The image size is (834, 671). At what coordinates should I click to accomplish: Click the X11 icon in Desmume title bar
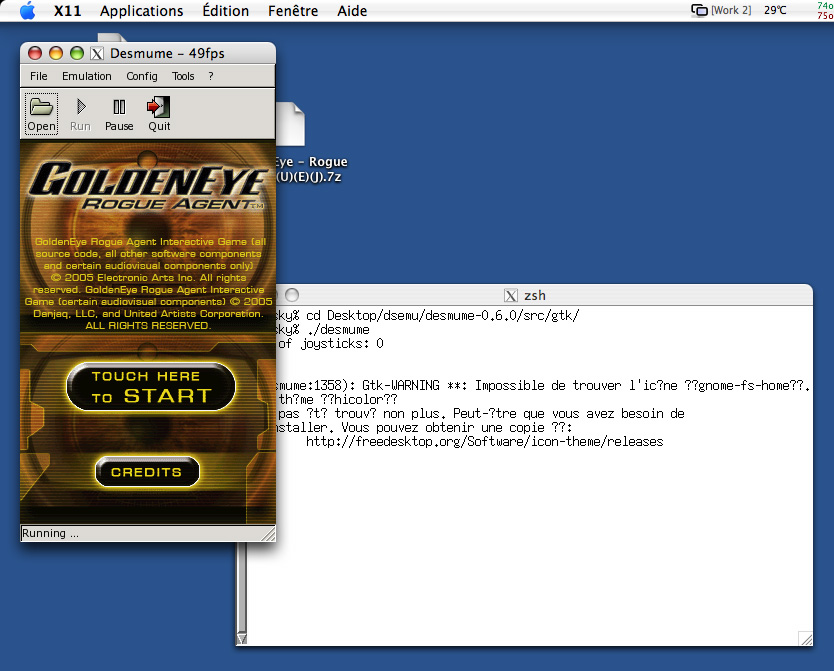(97, 53)
